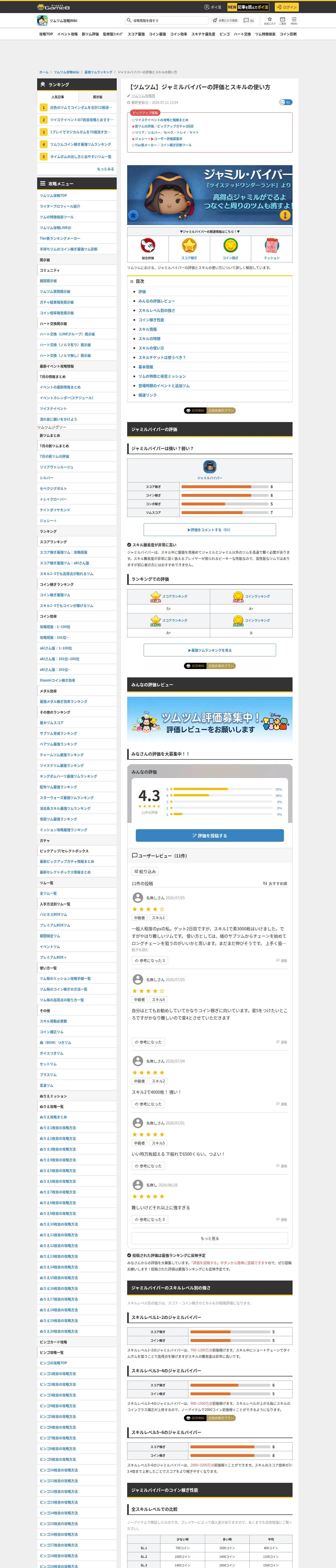Select the 人気記事 ranking tab
The image size is (336, 1568).
58,97
